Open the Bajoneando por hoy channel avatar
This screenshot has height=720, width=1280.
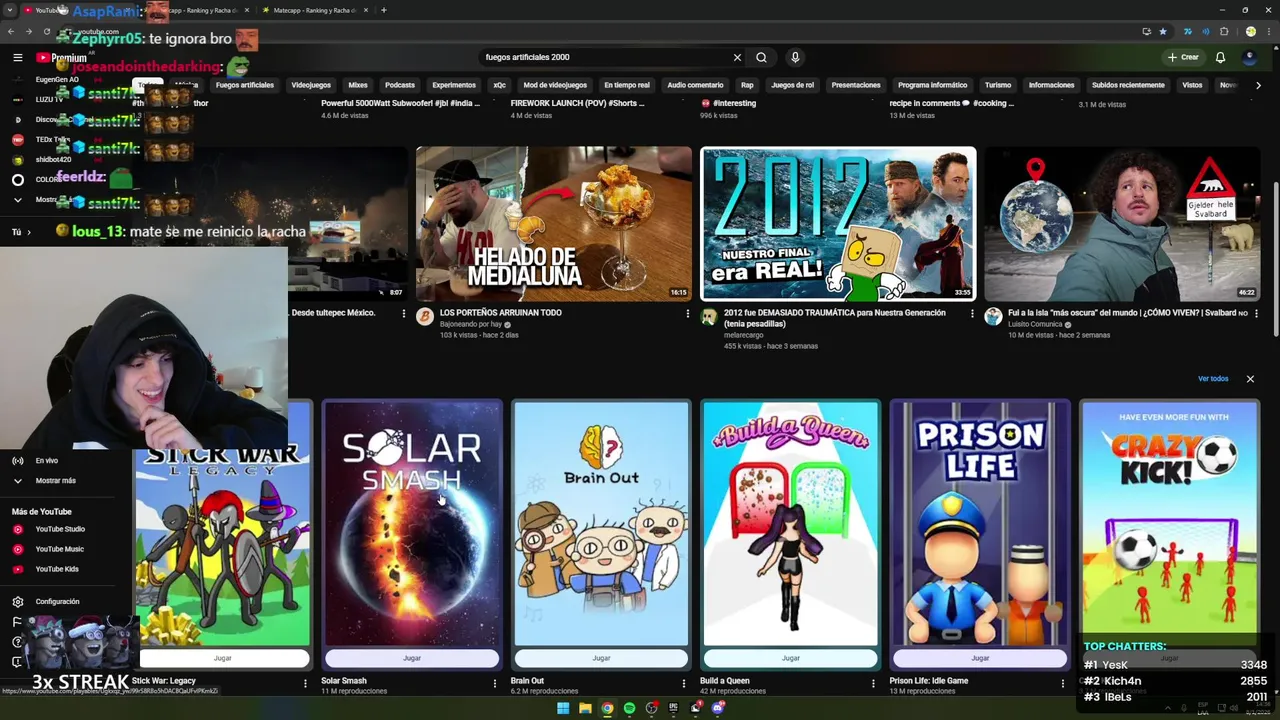[x=425, y=317]
